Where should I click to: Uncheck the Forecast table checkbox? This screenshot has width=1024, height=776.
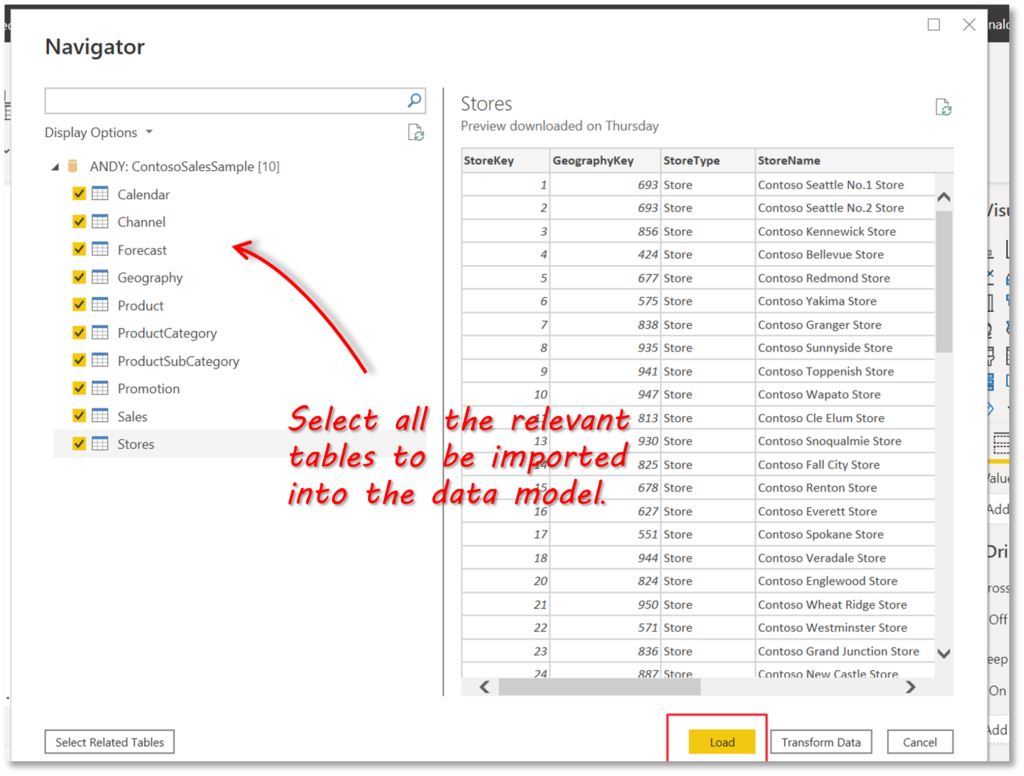coord(78,249)
